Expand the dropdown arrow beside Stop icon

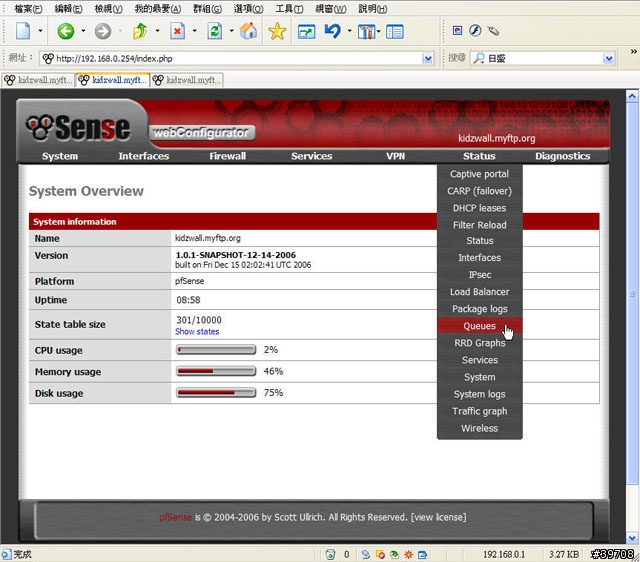point(194,31)
